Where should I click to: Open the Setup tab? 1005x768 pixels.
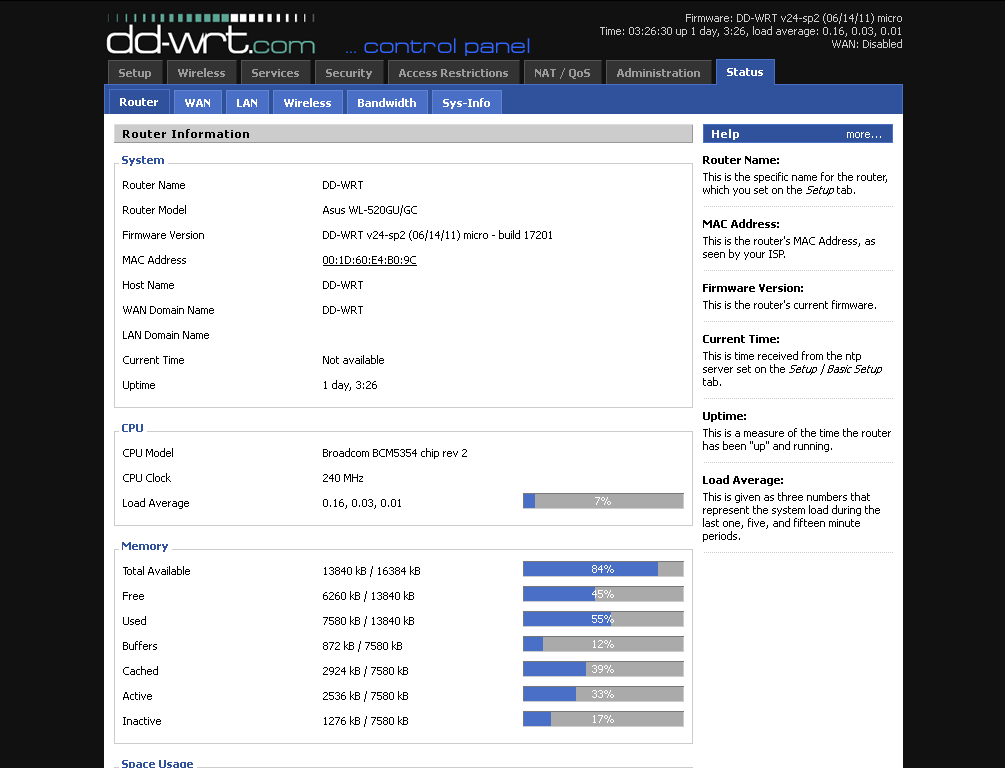[135, 72]
